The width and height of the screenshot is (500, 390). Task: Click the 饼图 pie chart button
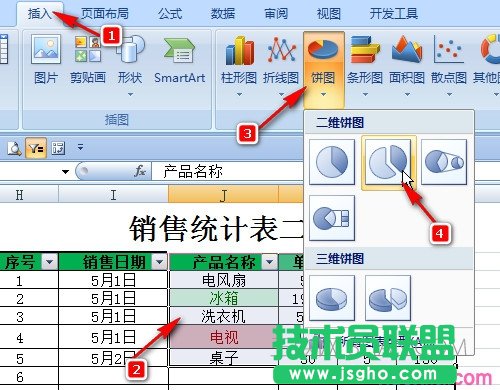coord(323,69)
